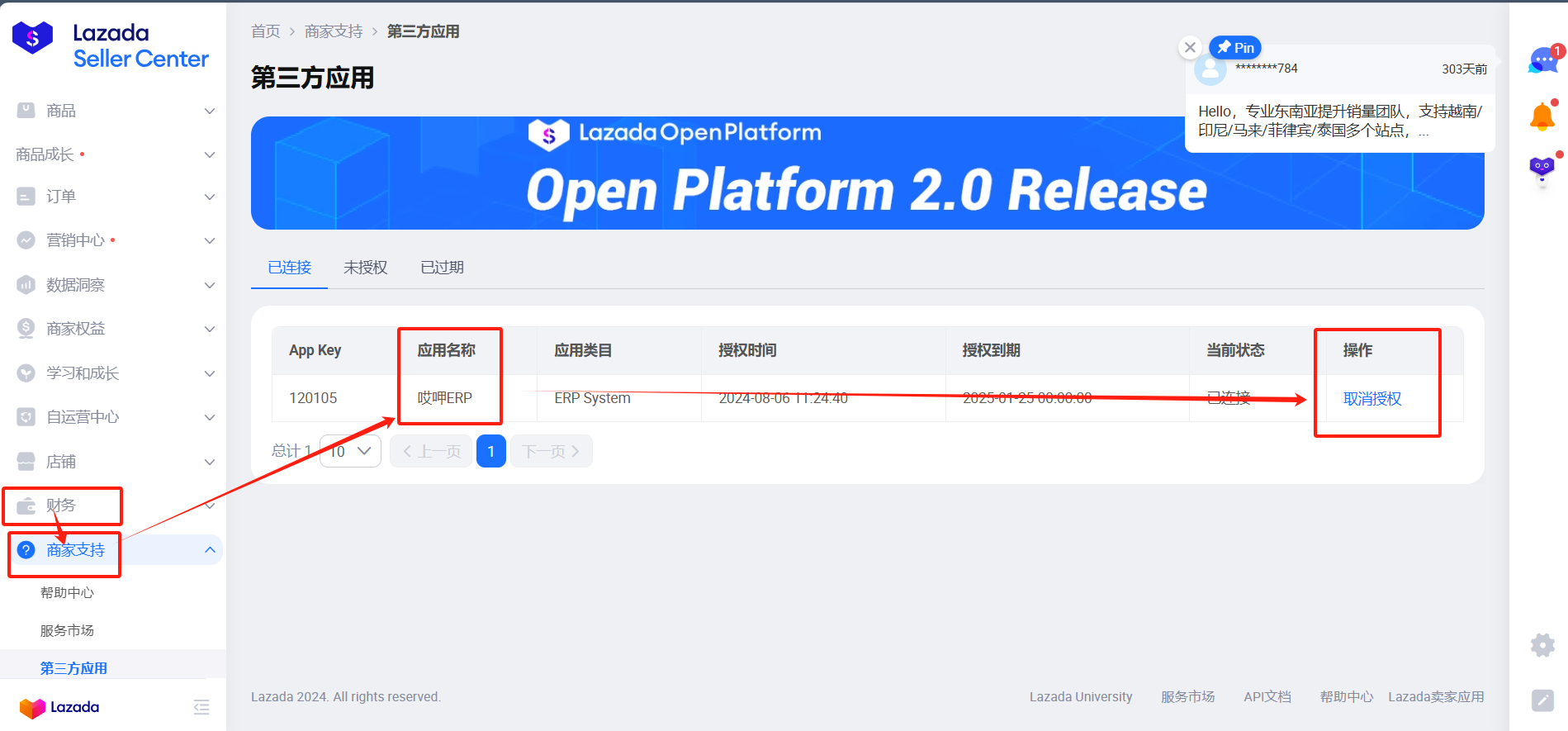1568x731 pixels.
Task: Open 服务市场 in the sidebar submenu
Action: [67, 631]
